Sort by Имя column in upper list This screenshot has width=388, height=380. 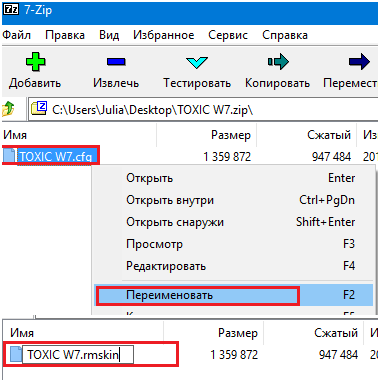click(x=79, y=135)
